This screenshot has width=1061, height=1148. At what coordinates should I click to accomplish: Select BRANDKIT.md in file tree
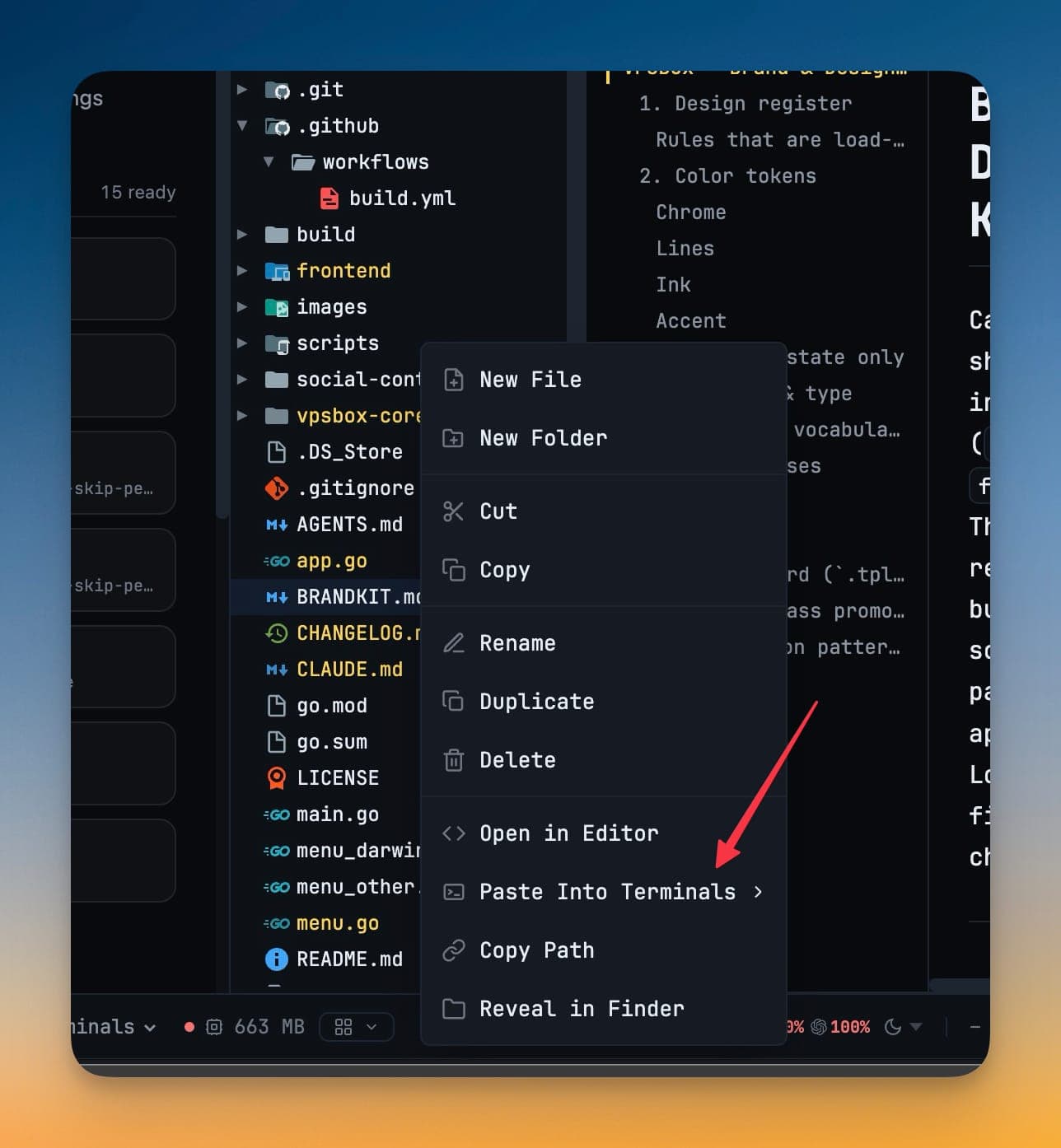[326, 597]
